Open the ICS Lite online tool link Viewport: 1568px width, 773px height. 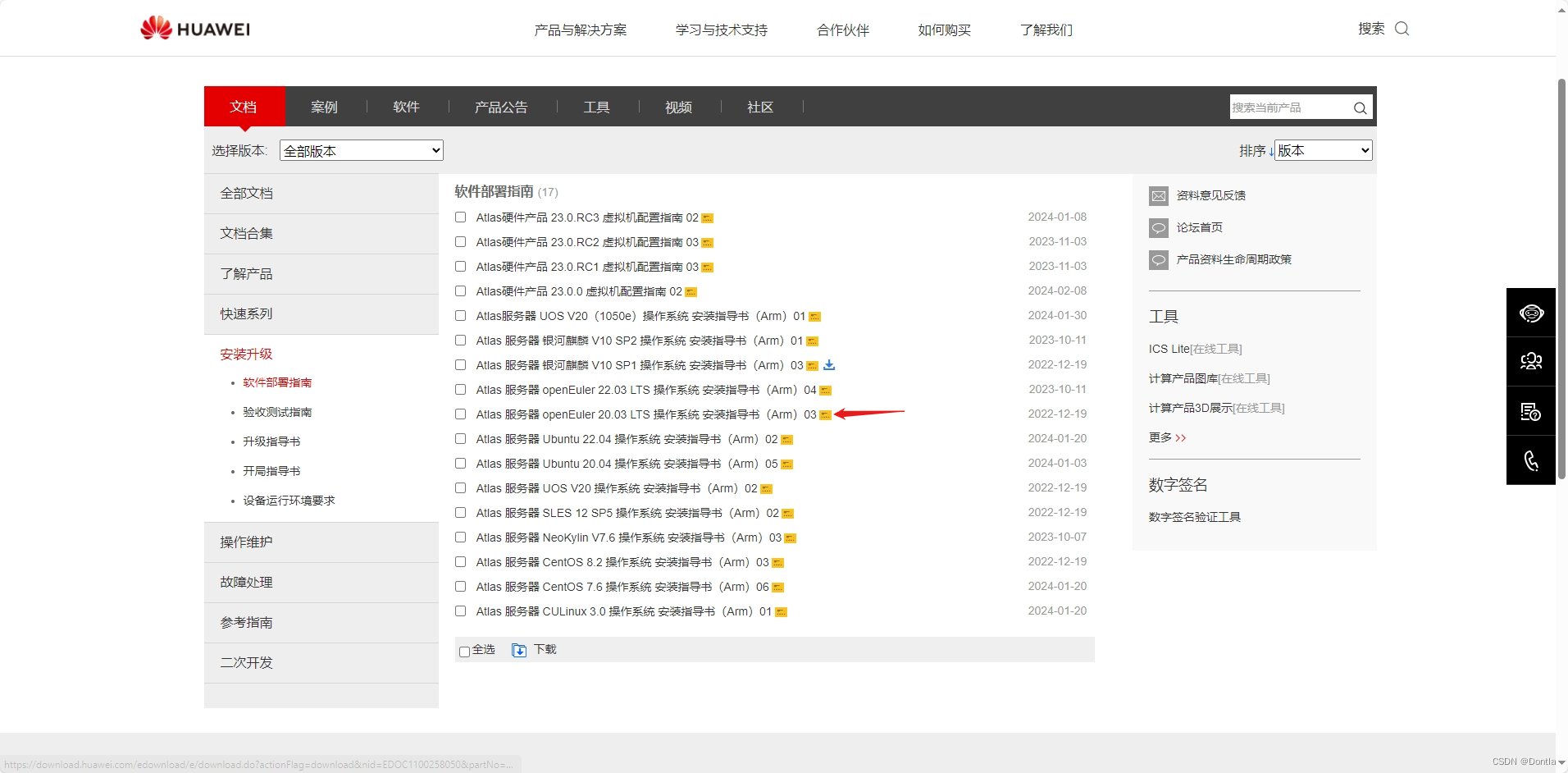(1196, 349)
